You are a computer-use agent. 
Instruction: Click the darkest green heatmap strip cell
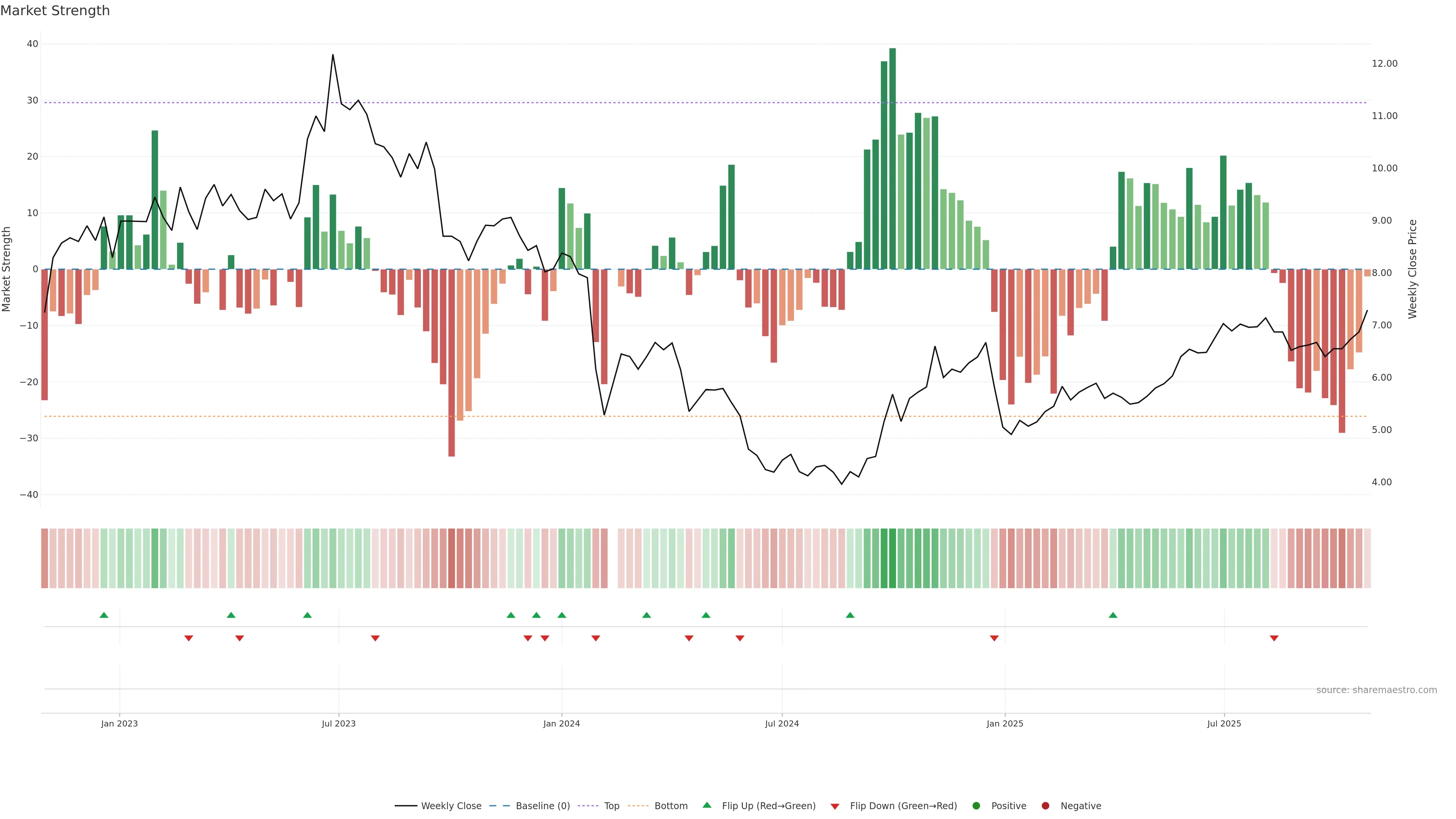tap(893, 558)
